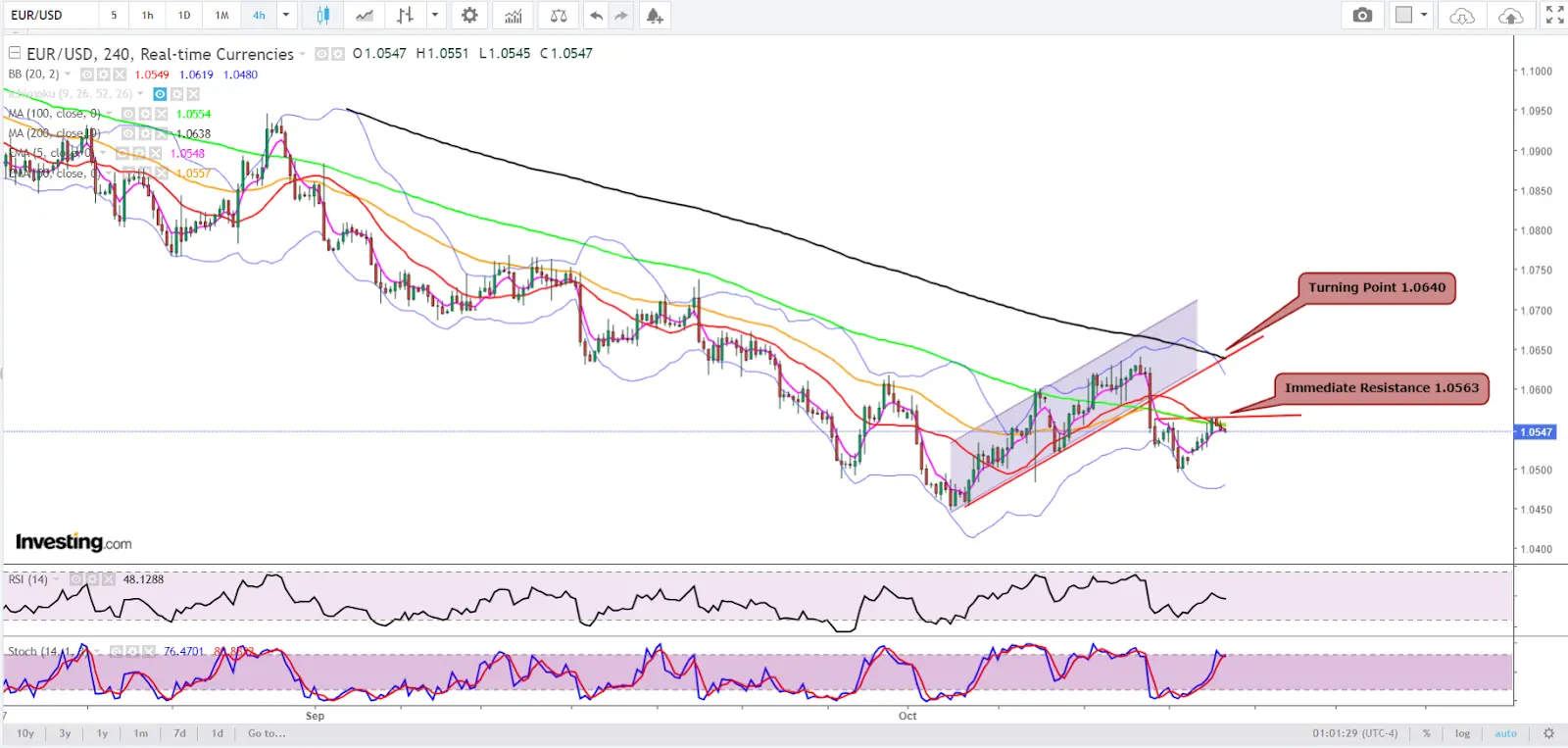1568x748 pixels.
Task: Select the bar chart style icon
Action: coord(405,16)
